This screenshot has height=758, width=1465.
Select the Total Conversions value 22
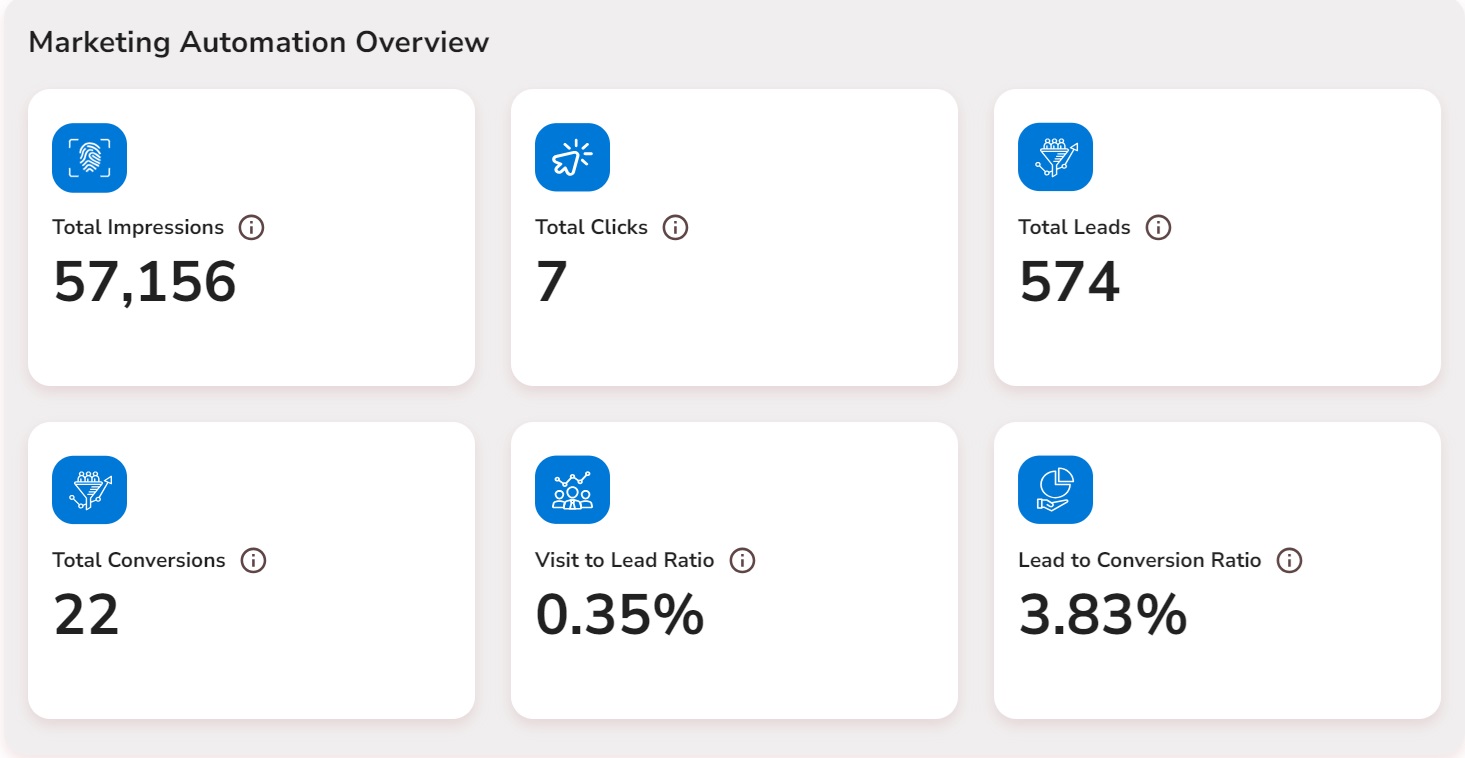coord(86,615)
